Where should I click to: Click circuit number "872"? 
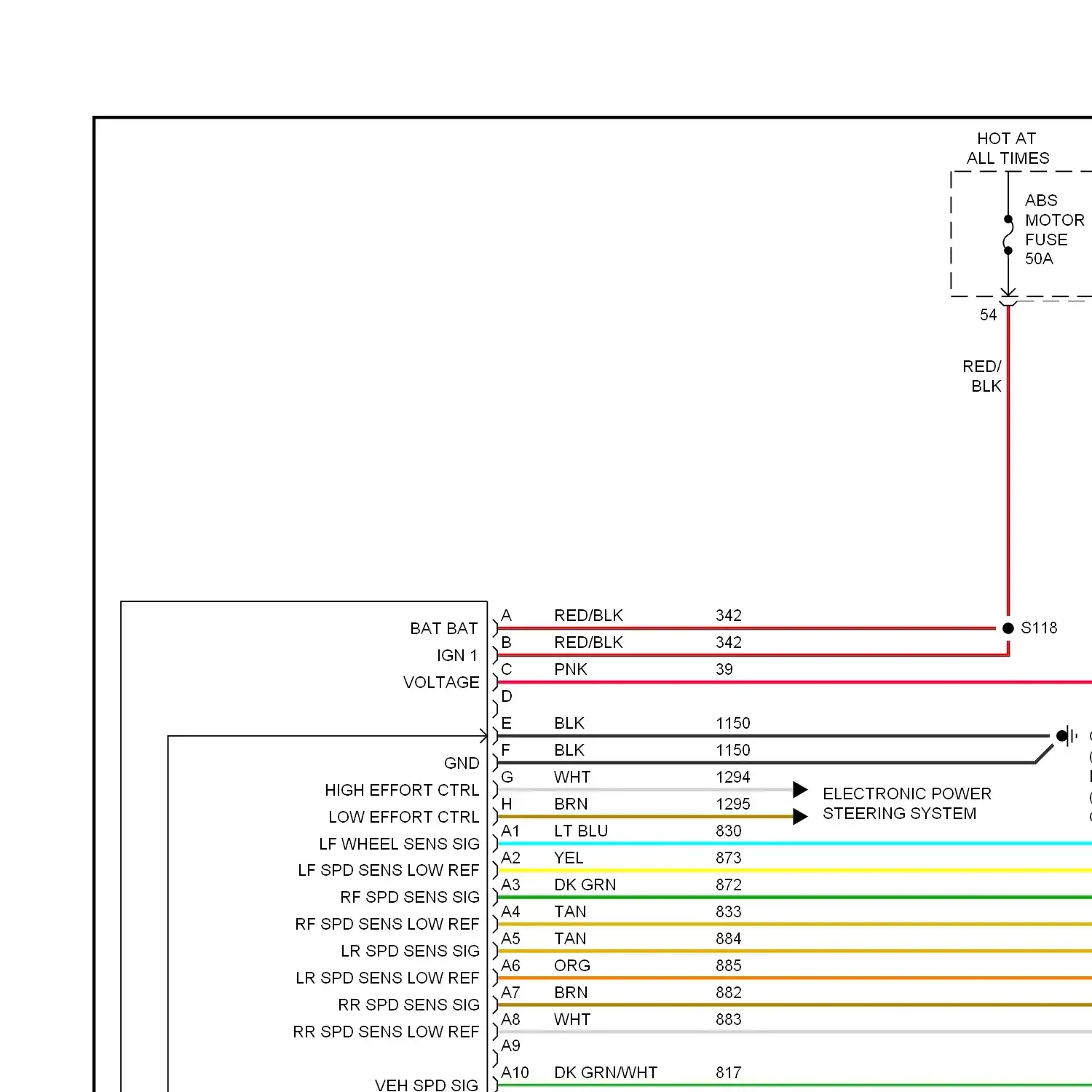[729, 885]
